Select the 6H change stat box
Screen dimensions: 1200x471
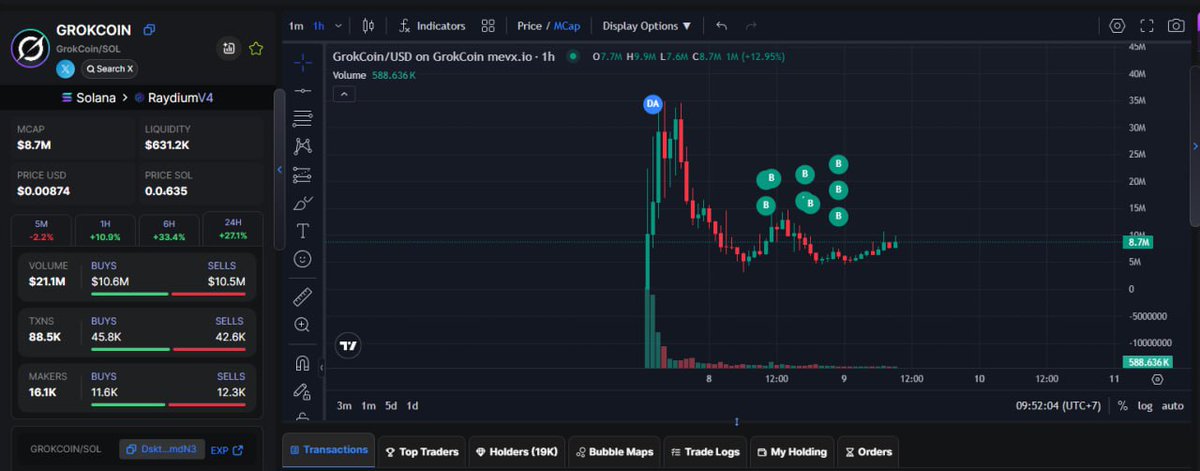click(x=168, y=230)
